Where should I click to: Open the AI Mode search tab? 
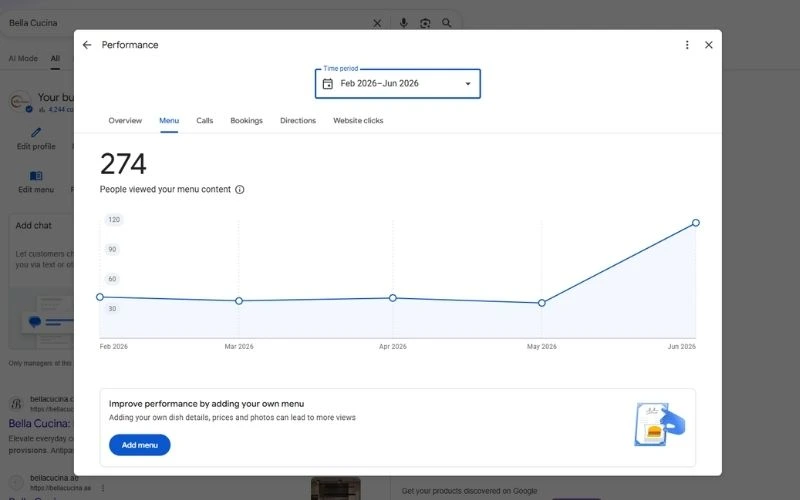point(23,59)
